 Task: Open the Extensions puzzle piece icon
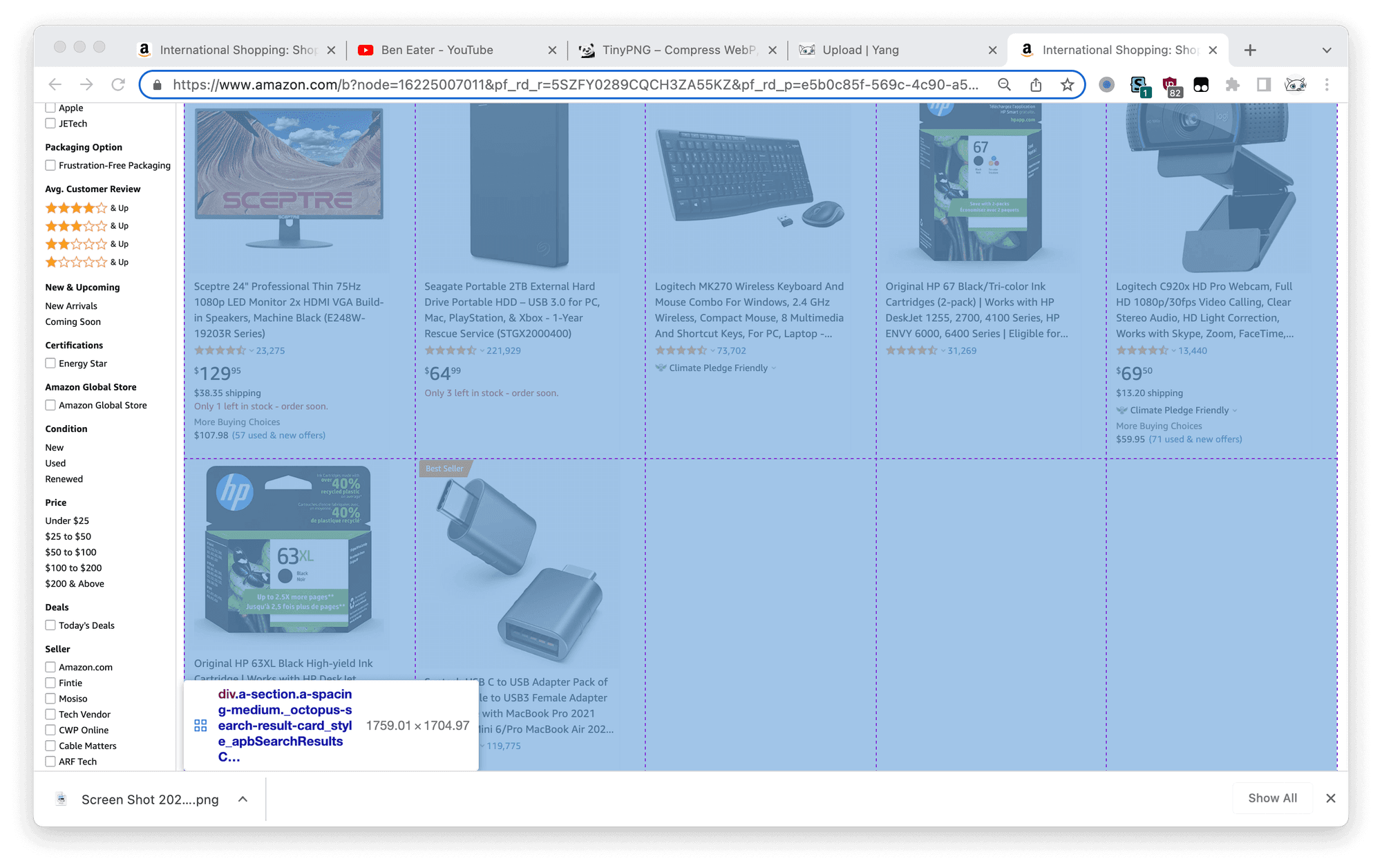[1232, 84]
